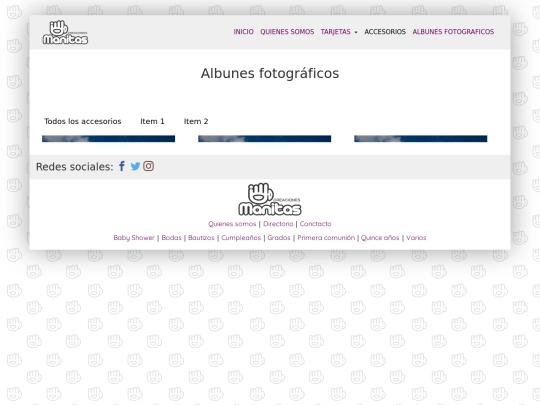Screen dimensions: 540x405
Task: Visit the Varios category link
Action: pos(416,238)
